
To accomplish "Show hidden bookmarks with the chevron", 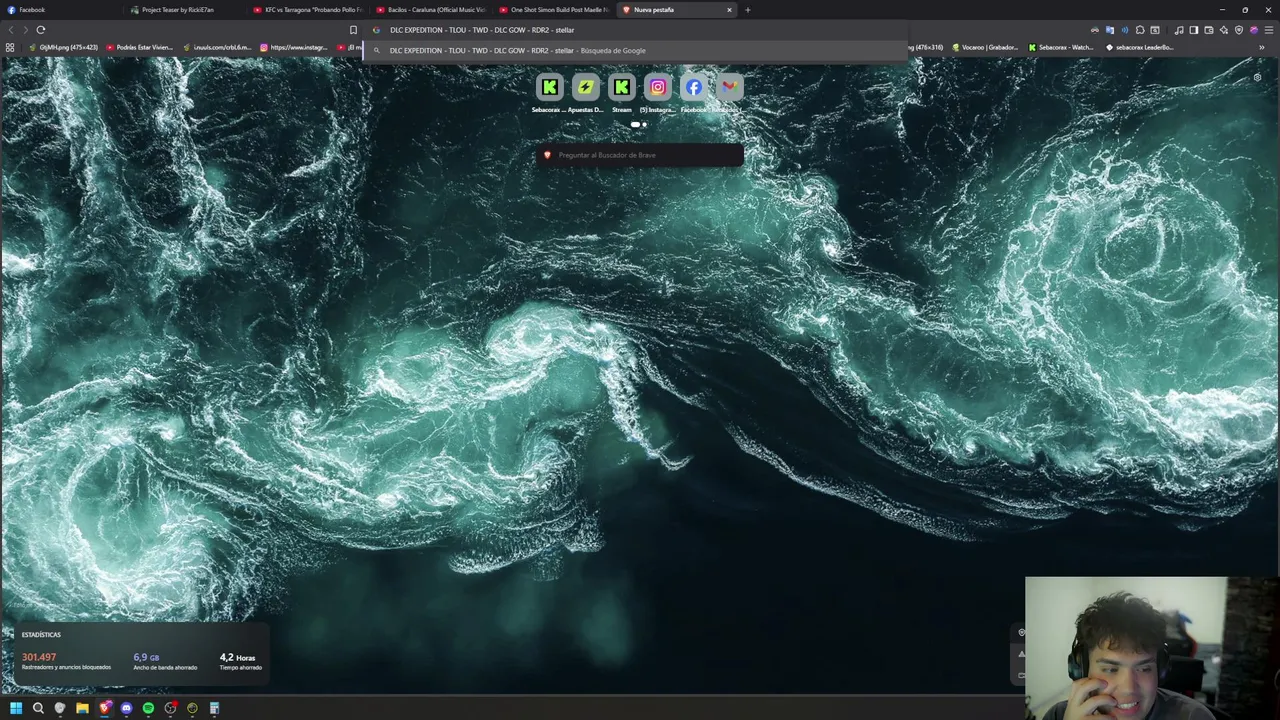I will pos(1261,47).
